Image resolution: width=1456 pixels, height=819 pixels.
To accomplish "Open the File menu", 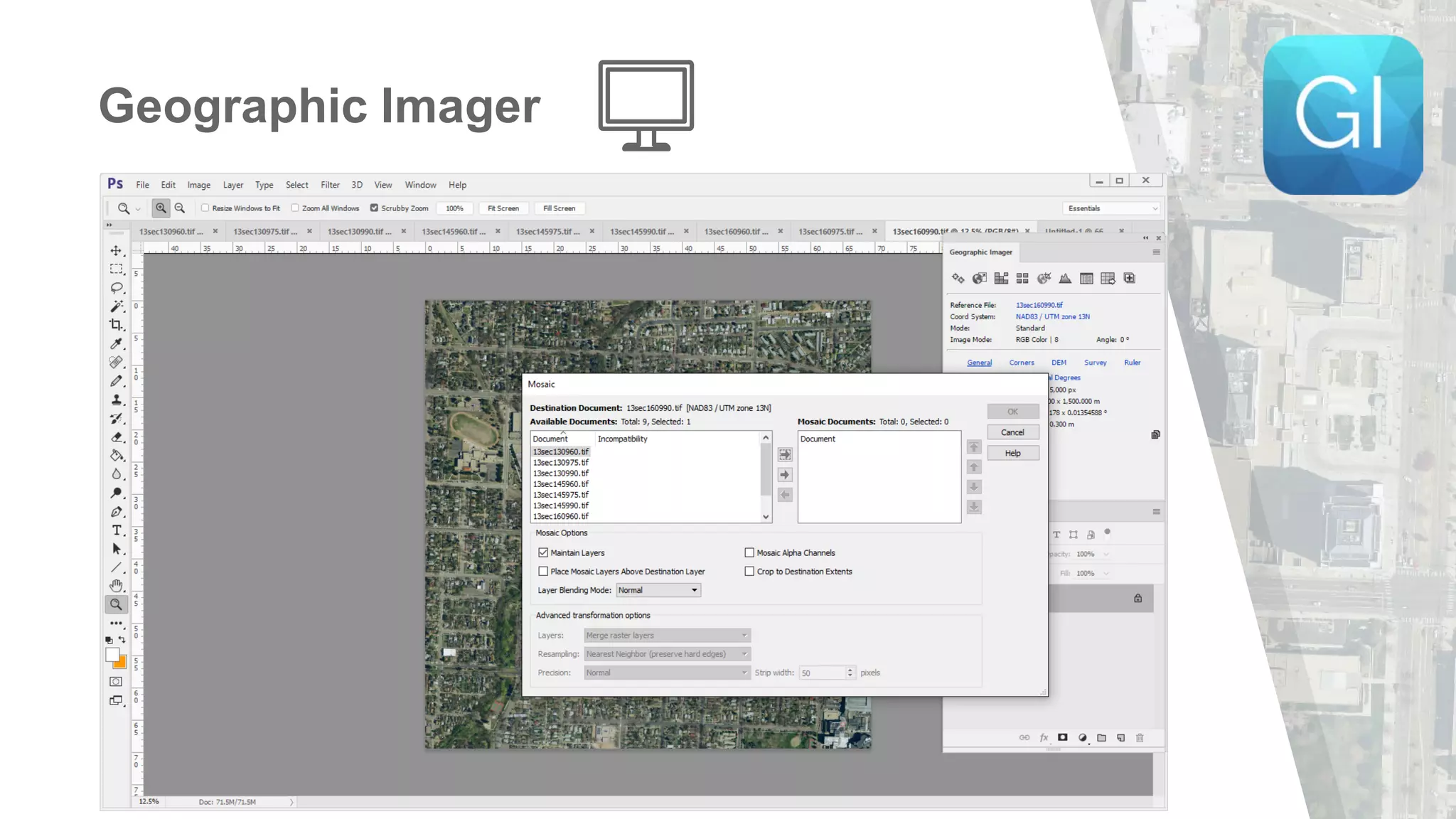I will click(x=142, y=185).
